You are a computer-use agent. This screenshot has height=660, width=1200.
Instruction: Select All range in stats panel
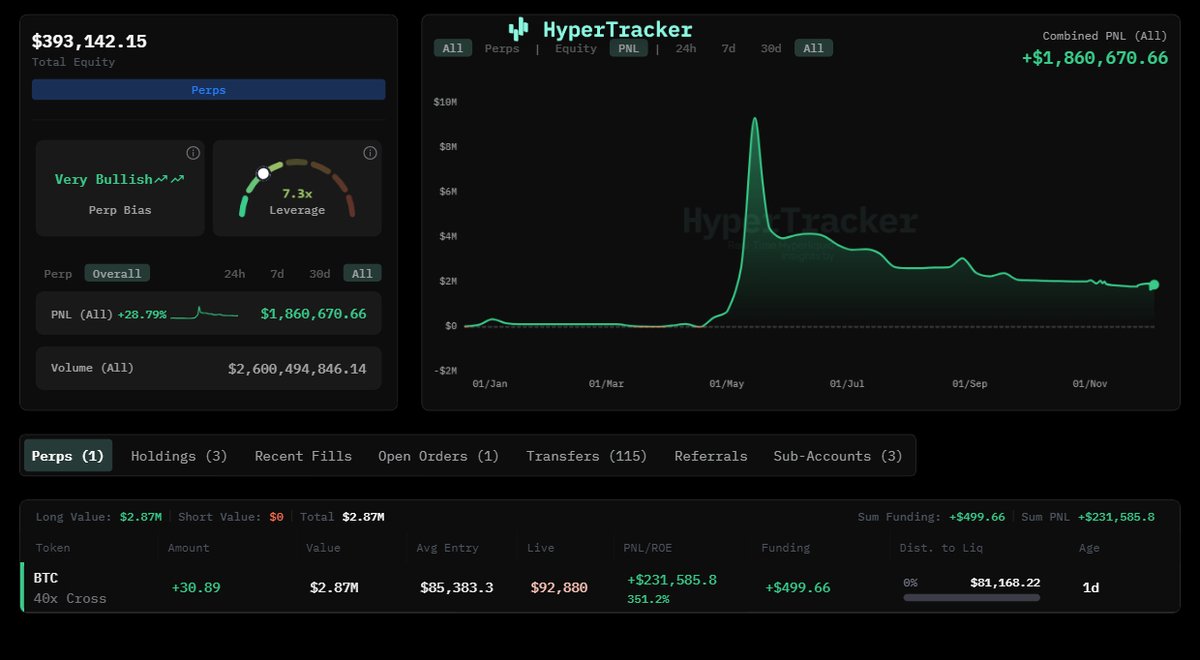(x=362, y=273)
